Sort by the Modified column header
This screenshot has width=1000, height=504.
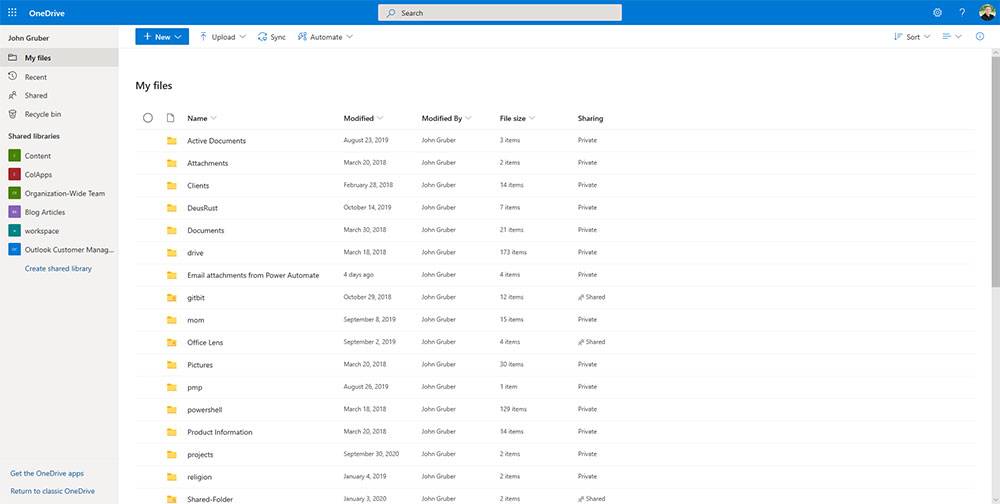point(359,118)
